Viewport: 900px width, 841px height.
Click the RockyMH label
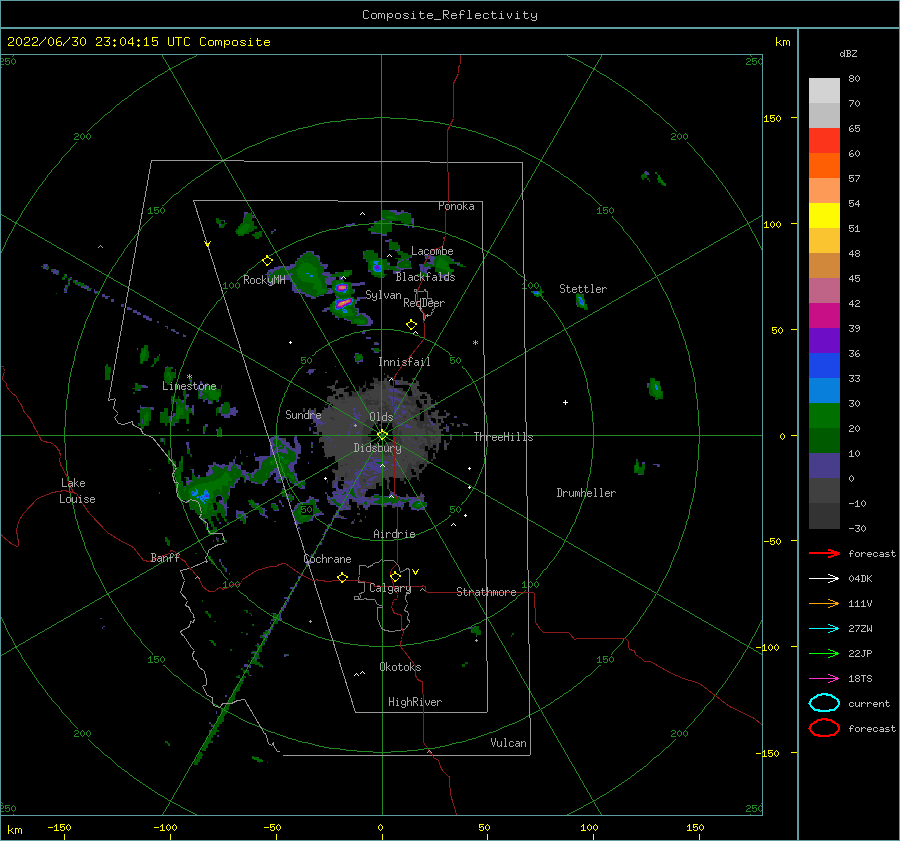(264, 280)
